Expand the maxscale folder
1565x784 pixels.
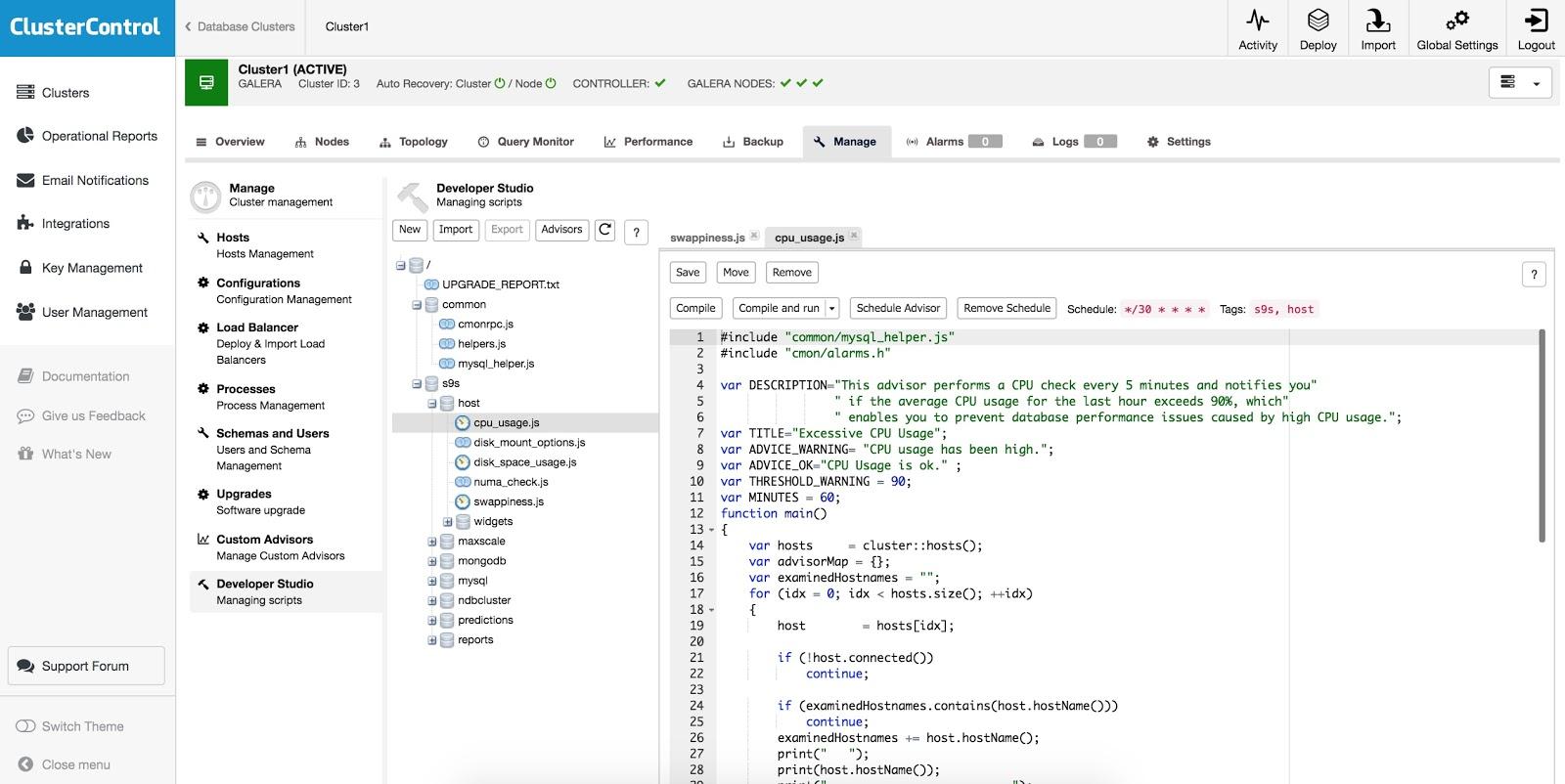click(431, 542)
